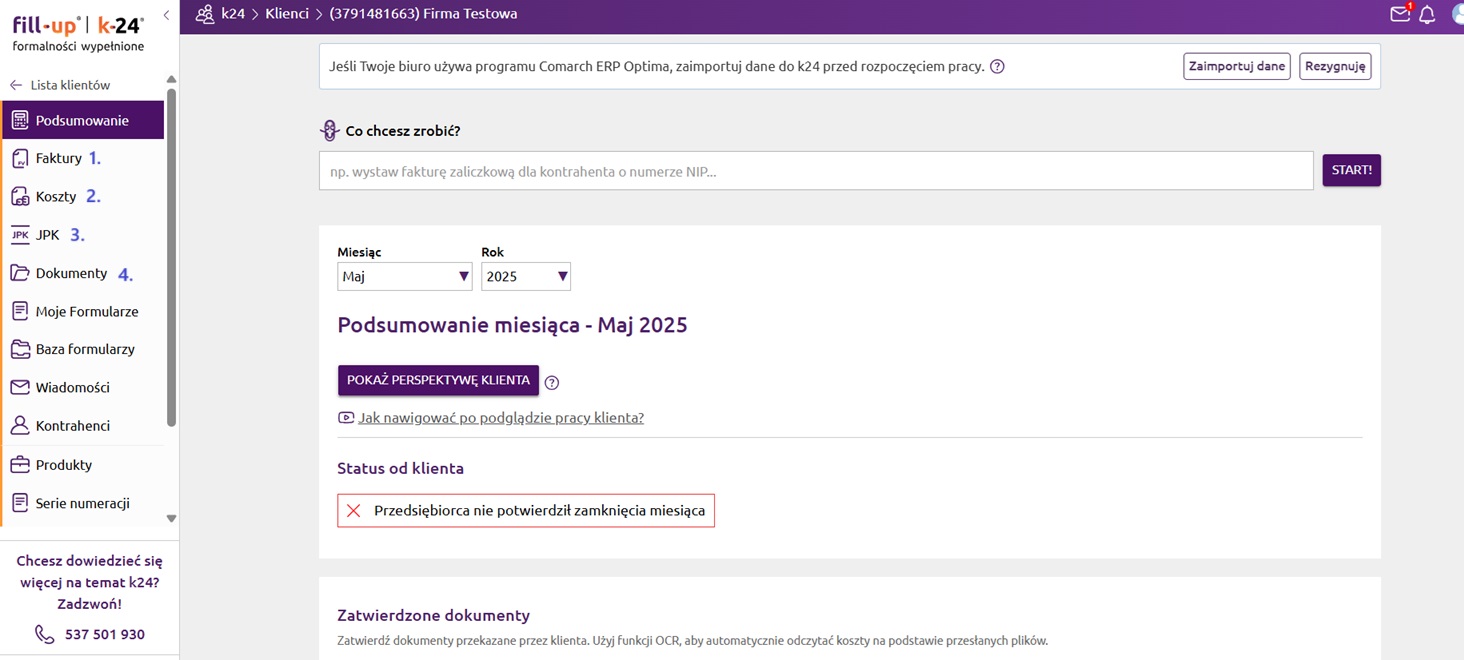This screenshot has width=1464, height=660.
Task: Click the Chcesz dowiedzieć się więcej text
Action: click(90, 583)
